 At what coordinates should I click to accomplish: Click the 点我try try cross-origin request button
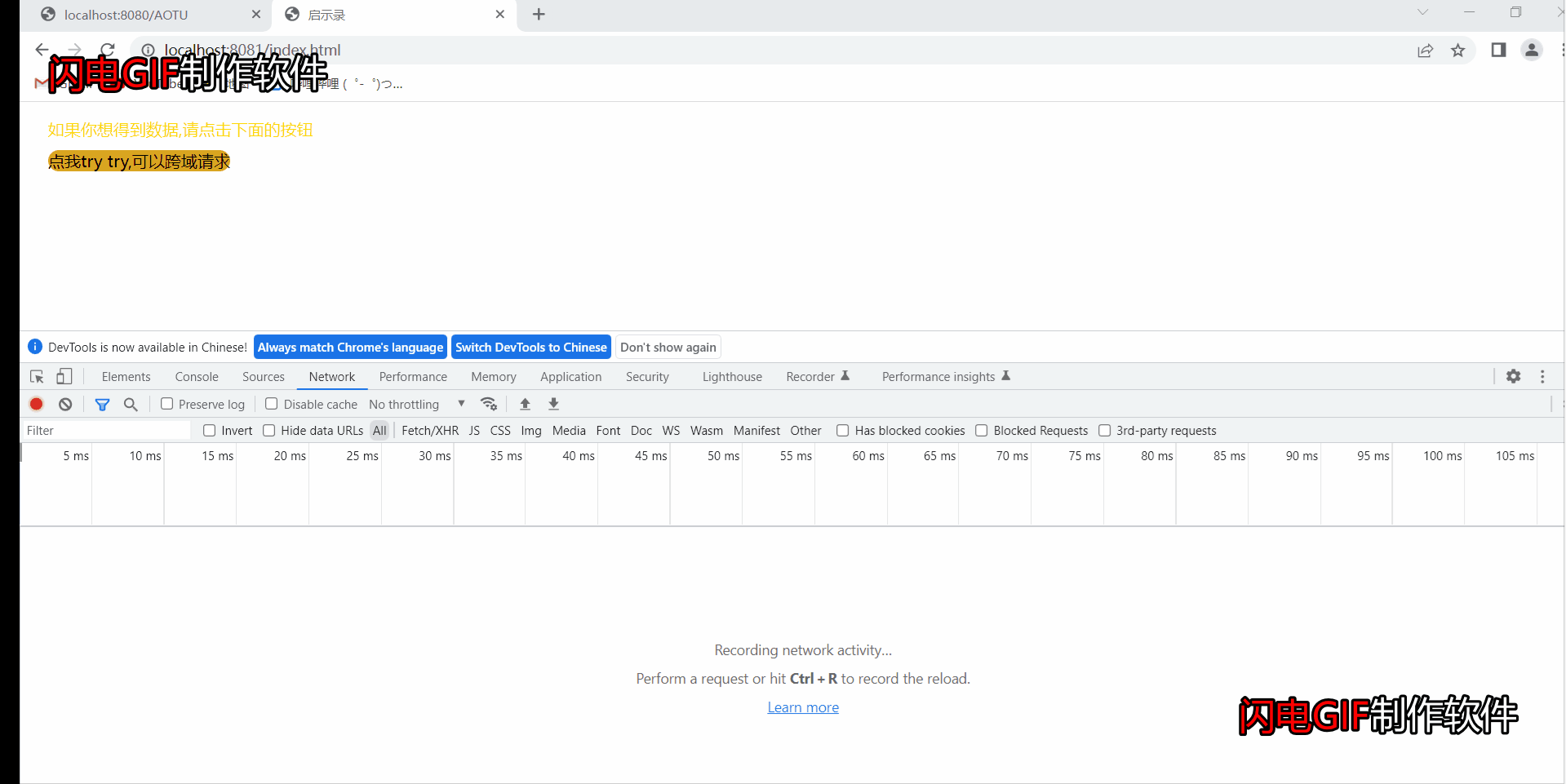click(x=140, y=162)
